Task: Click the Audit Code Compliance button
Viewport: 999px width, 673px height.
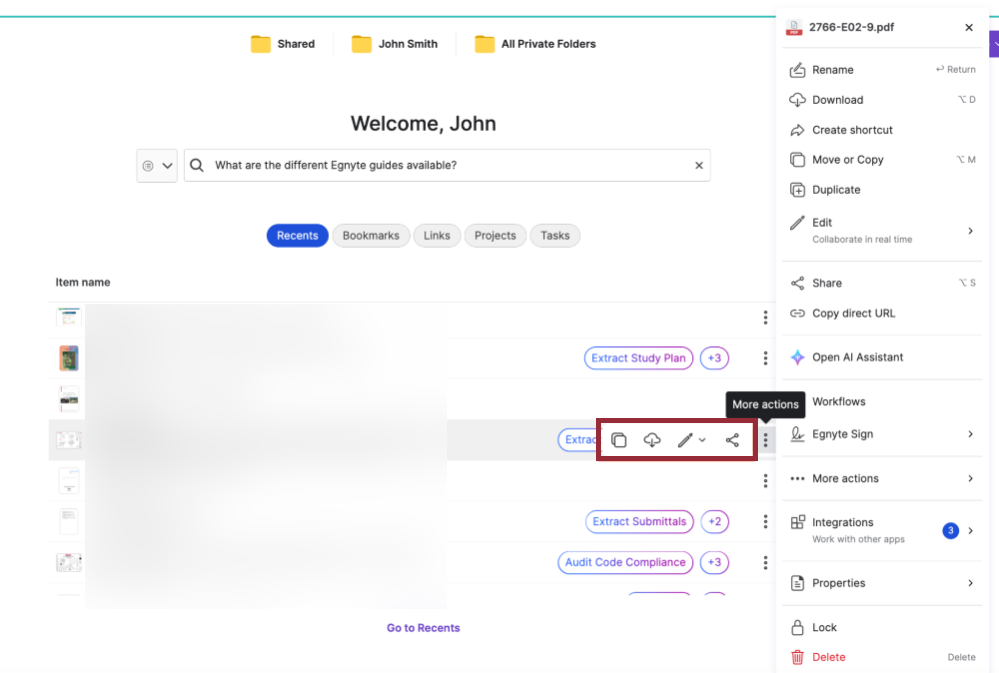Action: pos(625,562)
